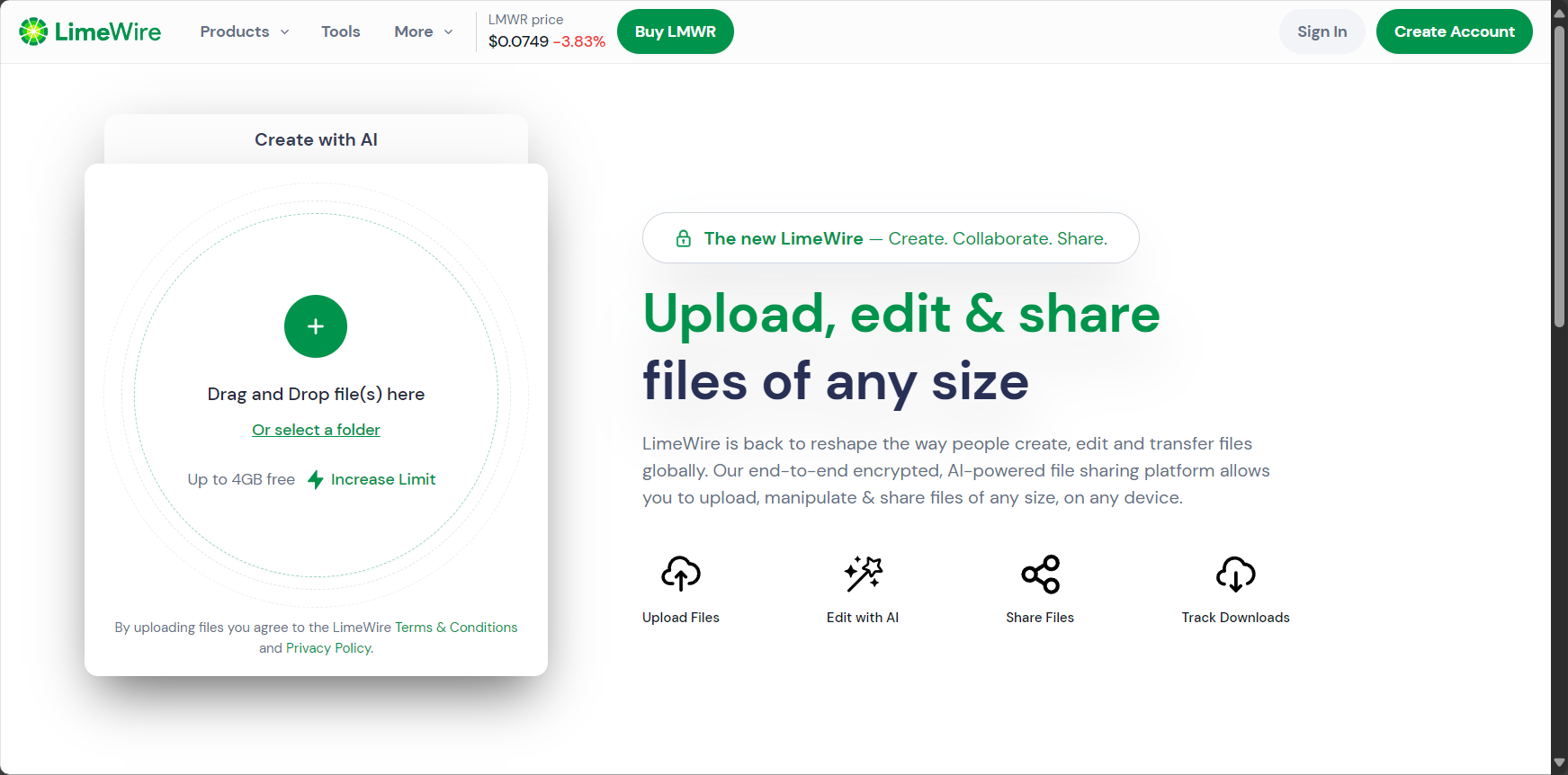The width and height of the screenshot is (1568, 775).
Task: Click the Buy LMWR button
Action: point(676,31)
